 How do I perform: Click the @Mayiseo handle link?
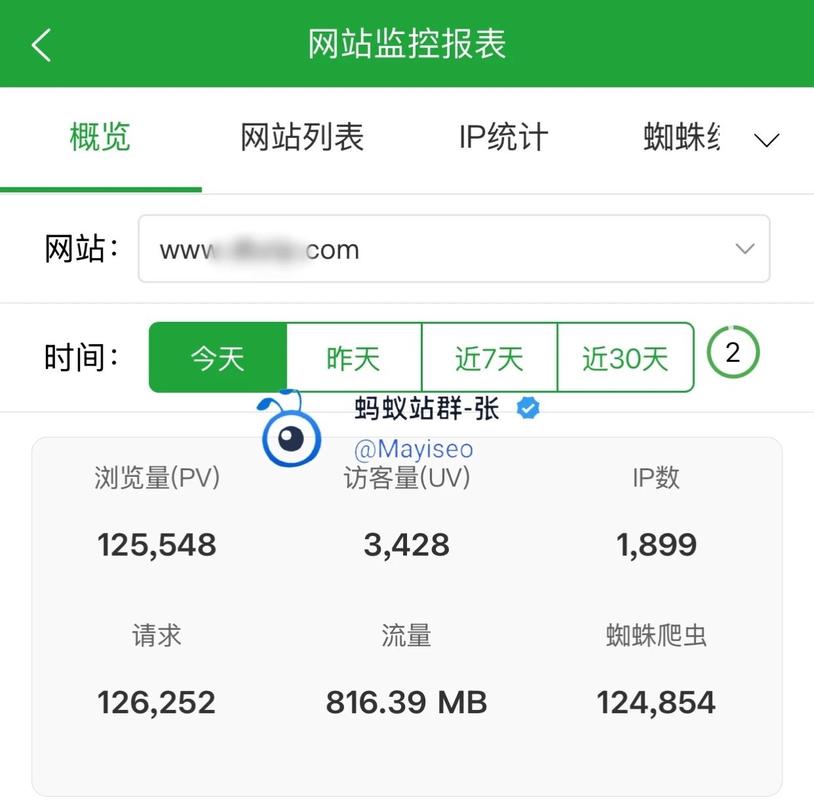413,450
